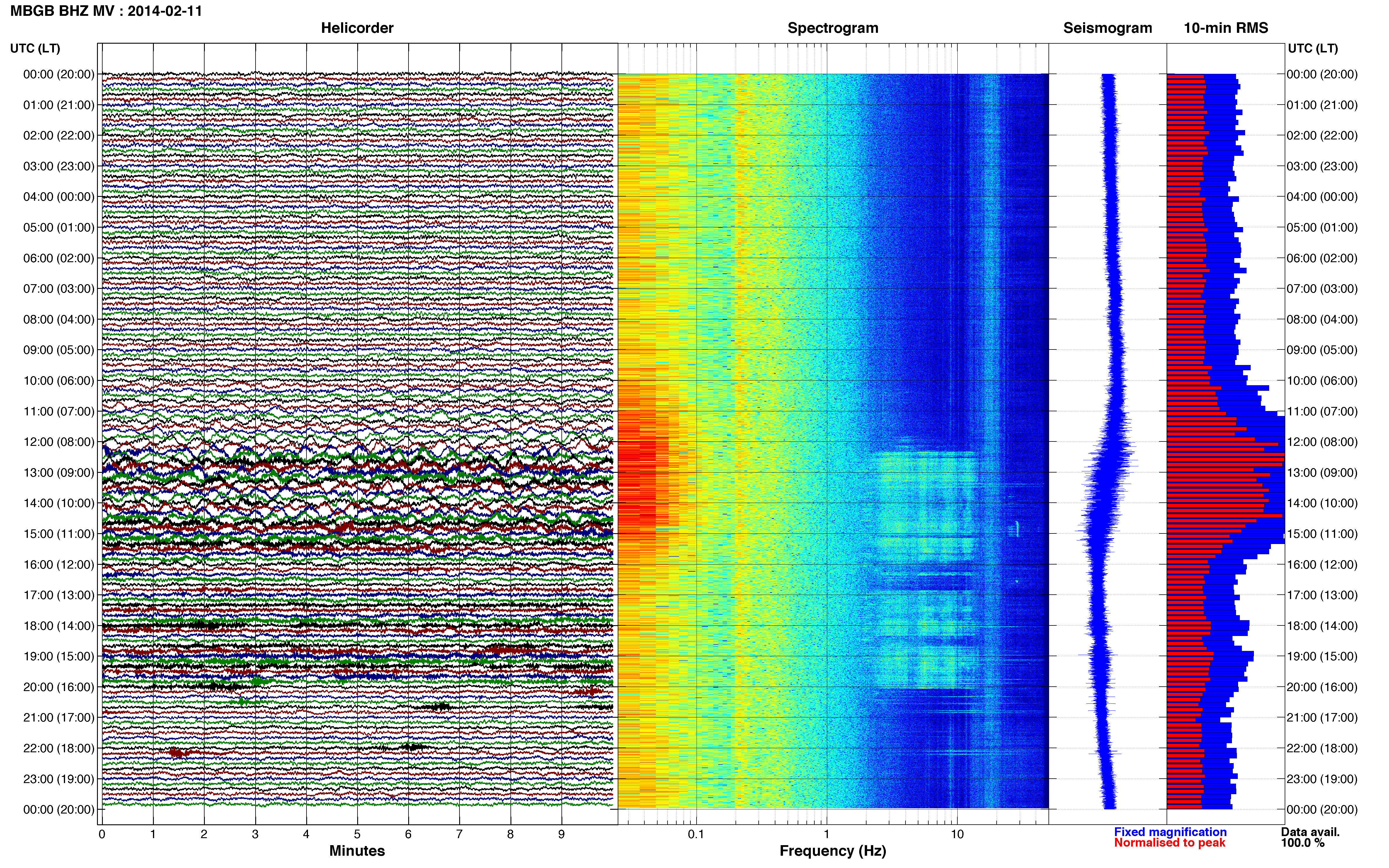This screenshot has width=1389, height=868.
Task: Select '18:00 (14:00)' on the right time axis
Action: pyautogui.click(x=1322, y=626)
